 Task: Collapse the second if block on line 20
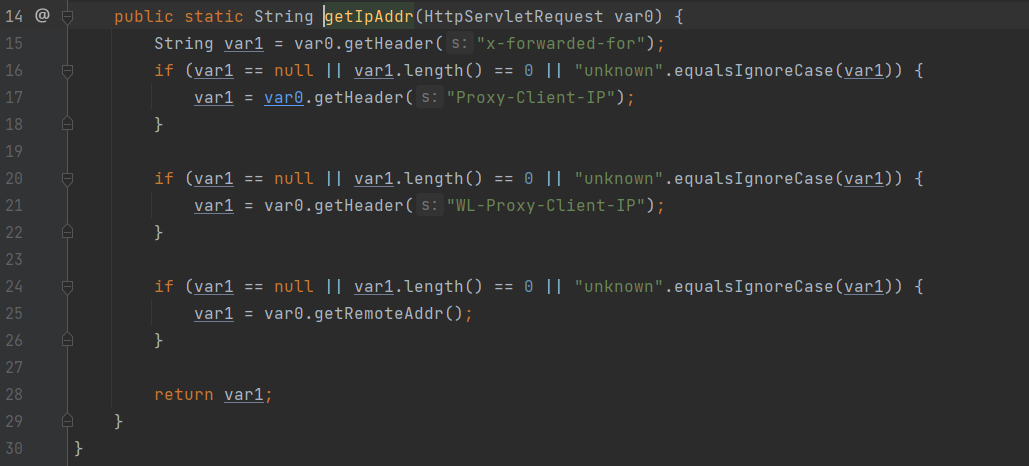coord(67,179)
